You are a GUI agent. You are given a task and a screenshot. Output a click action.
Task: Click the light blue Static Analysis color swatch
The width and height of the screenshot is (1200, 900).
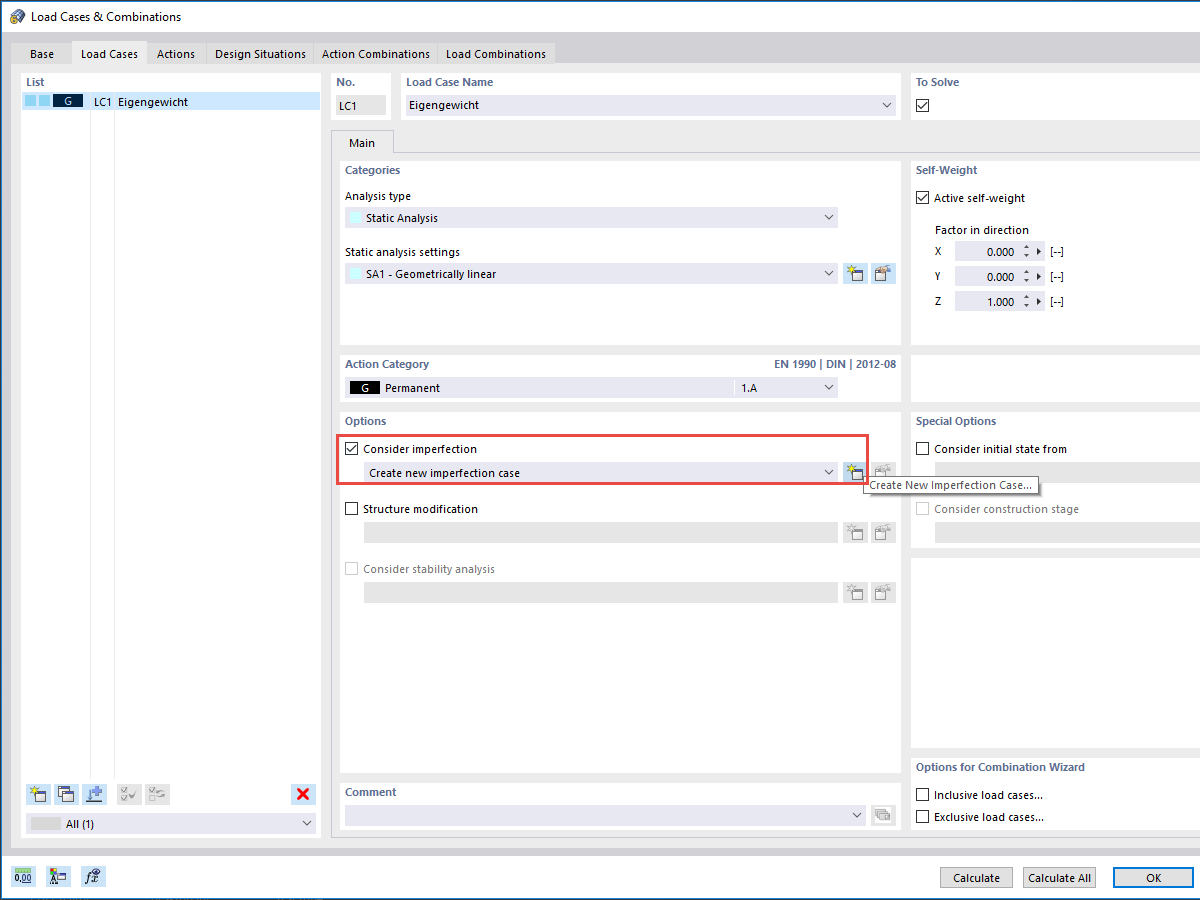point(355,218)
